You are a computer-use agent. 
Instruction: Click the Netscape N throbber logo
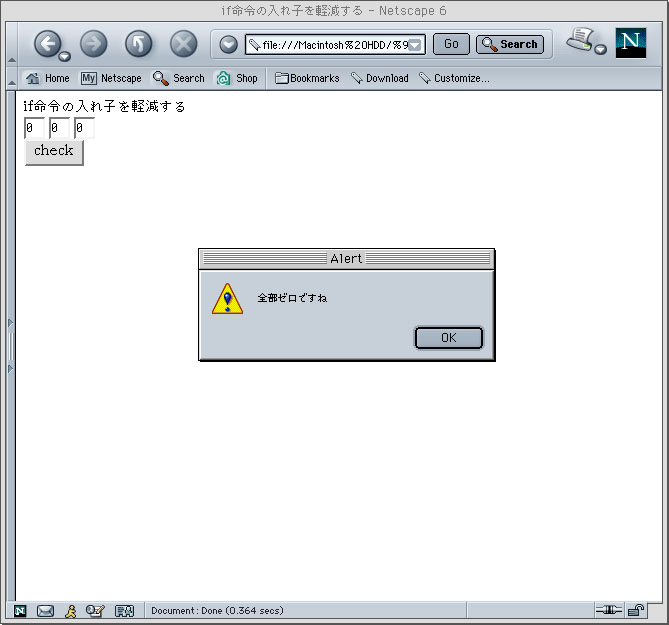(x=631, y=43)
